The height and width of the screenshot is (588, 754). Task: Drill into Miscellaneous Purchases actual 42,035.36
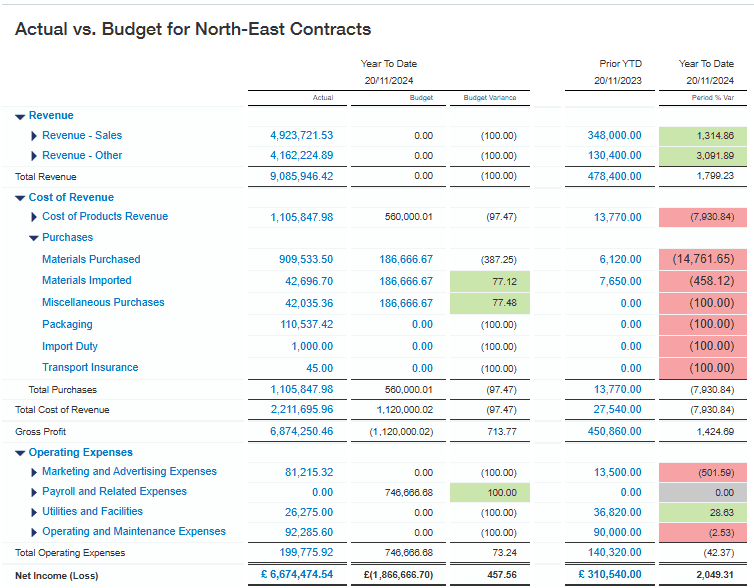coord(309,303)
